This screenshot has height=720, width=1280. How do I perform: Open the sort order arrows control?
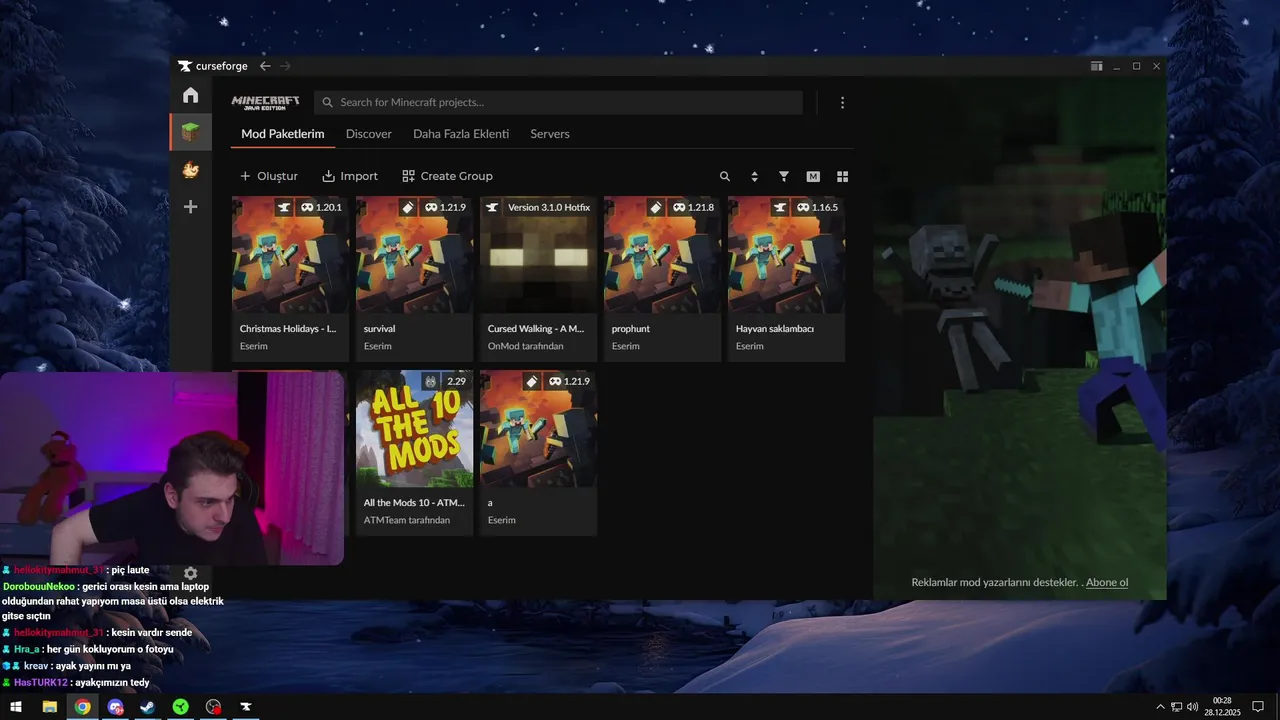coord(754,176)
